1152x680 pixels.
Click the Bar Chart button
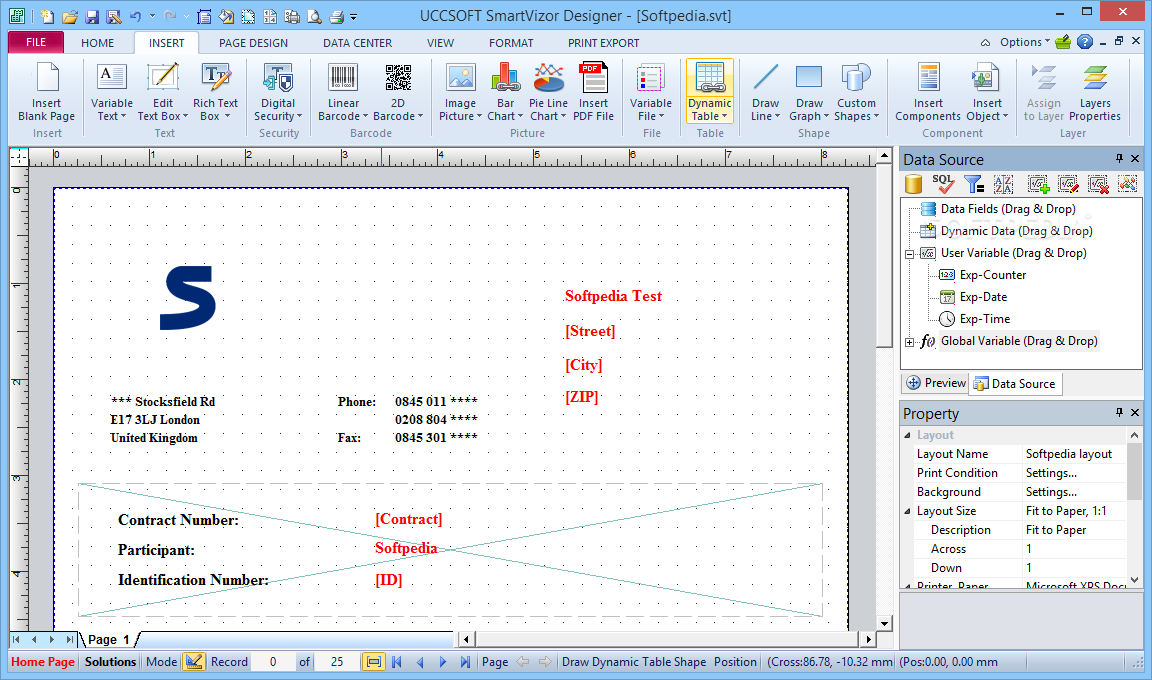point(505,93)
